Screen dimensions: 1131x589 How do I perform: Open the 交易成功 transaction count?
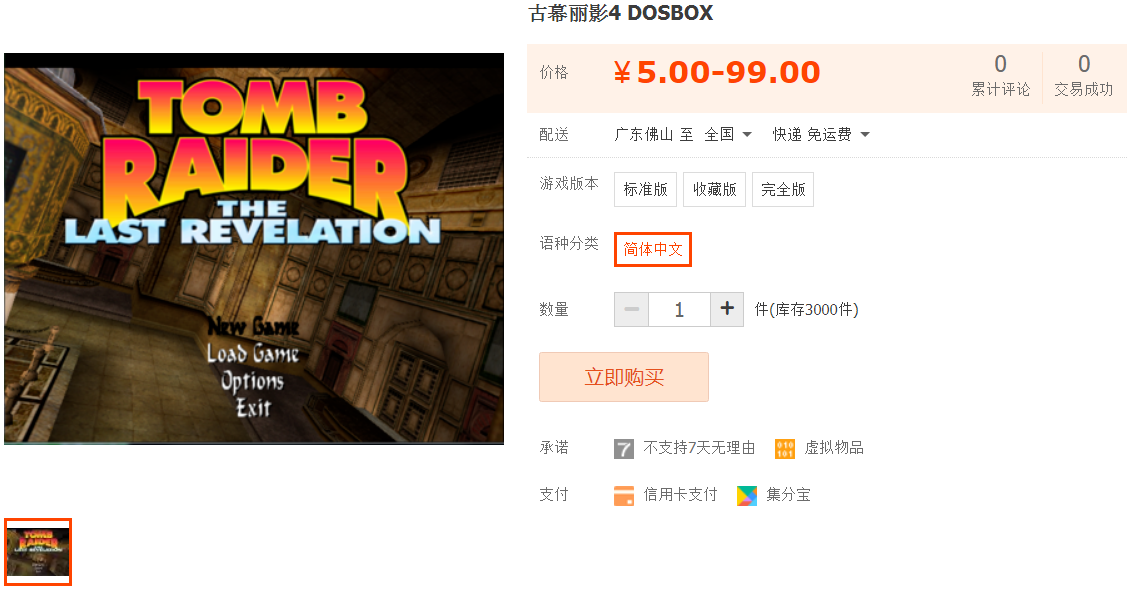pyautogui.click(x=1083, y=76)
